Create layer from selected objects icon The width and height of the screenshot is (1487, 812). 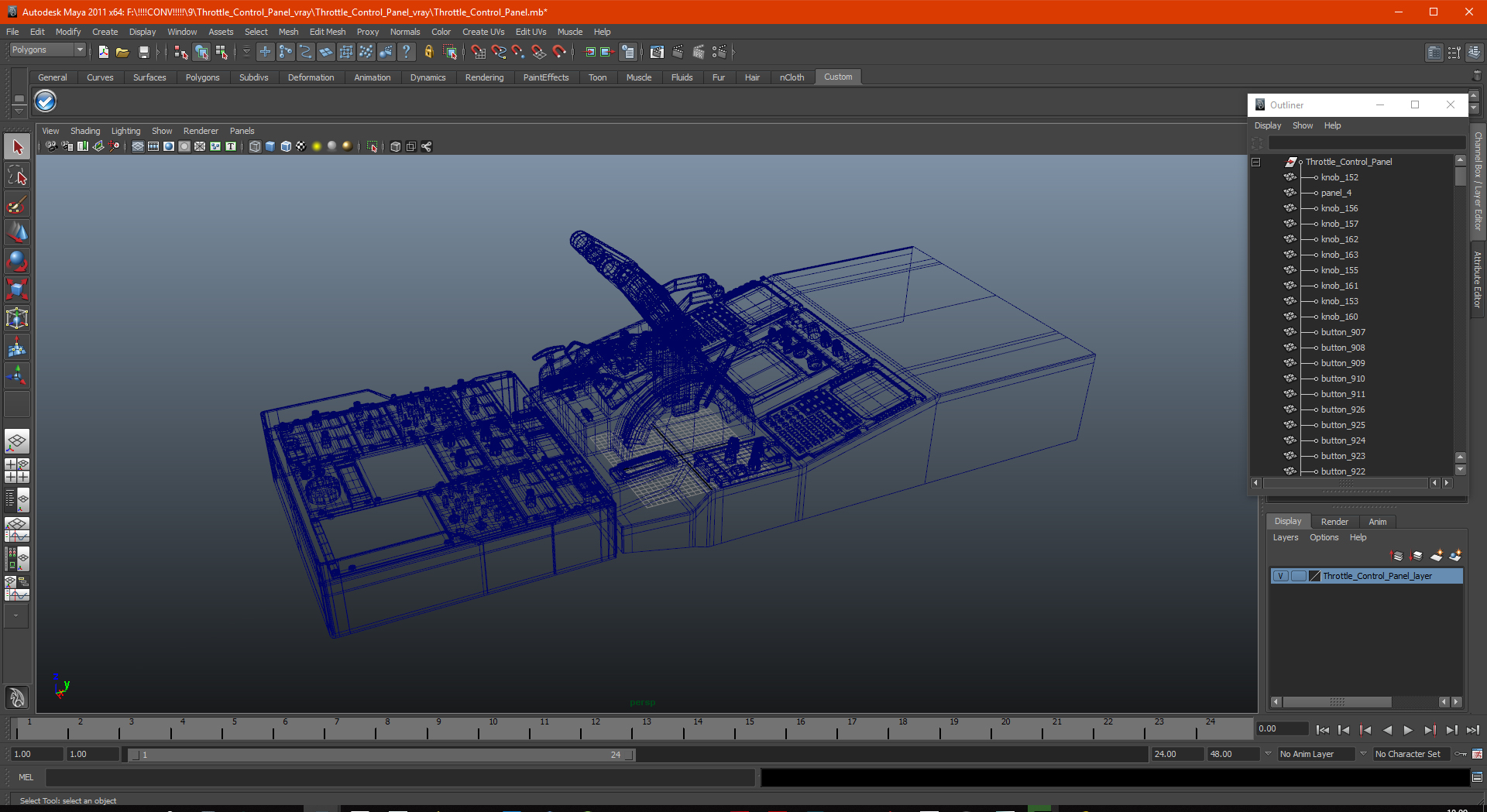tap(1456, 556)
